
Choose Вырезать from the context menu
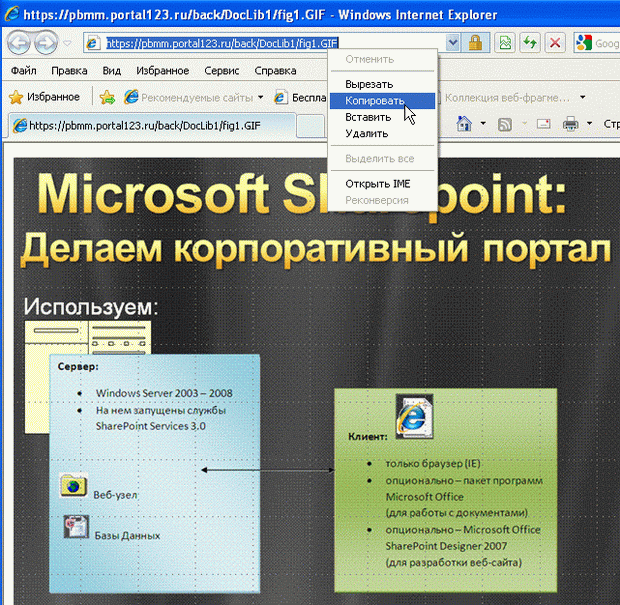click(368, 85)
